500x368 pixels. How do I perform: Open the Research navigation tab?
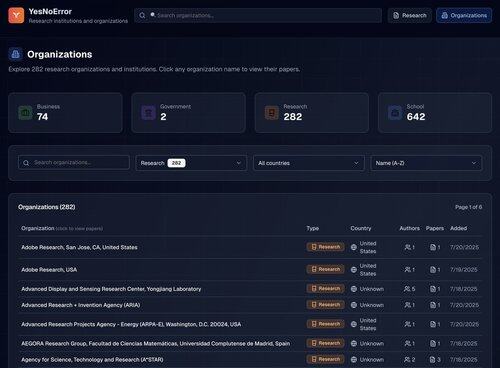[410, 15]
